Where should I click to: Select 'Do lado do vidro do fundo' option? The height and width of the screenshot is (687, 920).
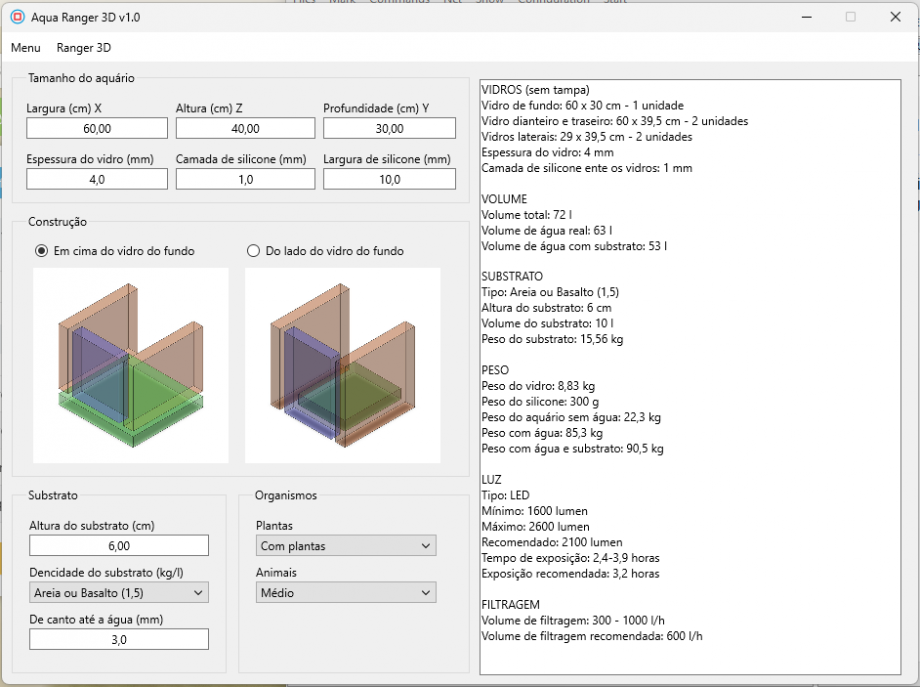click(253, 251)
